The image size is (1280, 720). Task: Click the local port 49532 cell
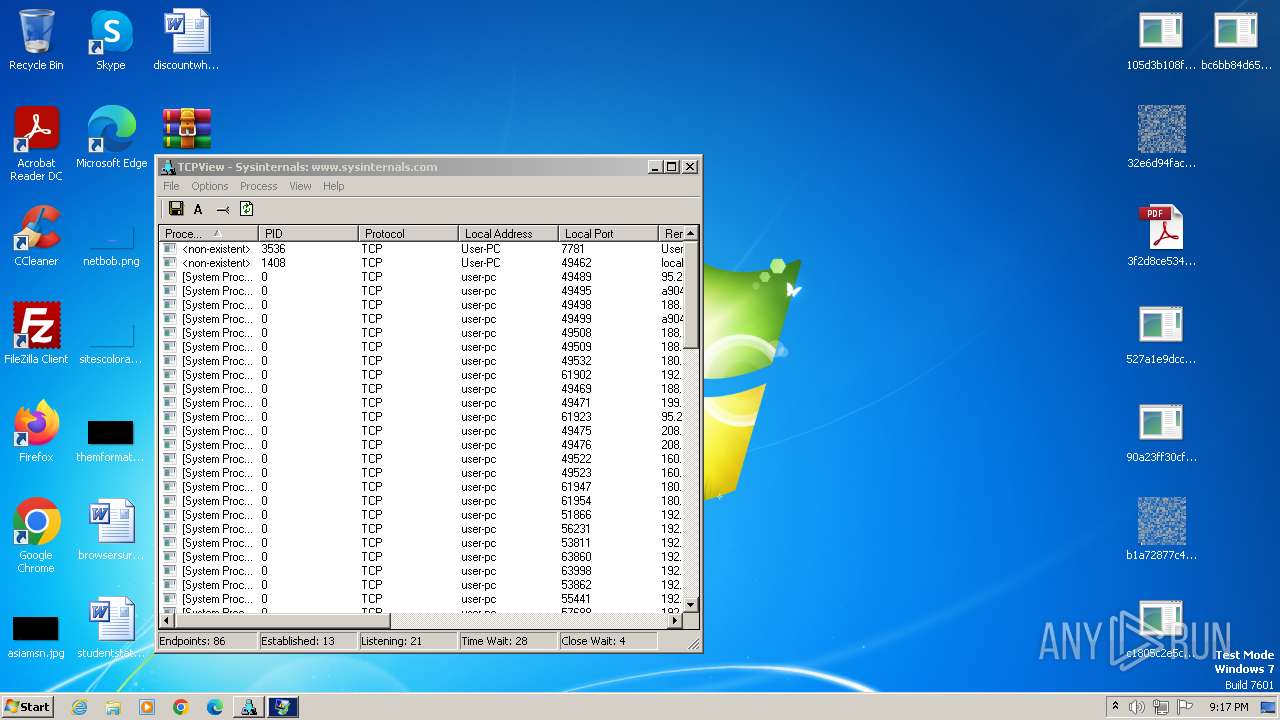[576, 361]
